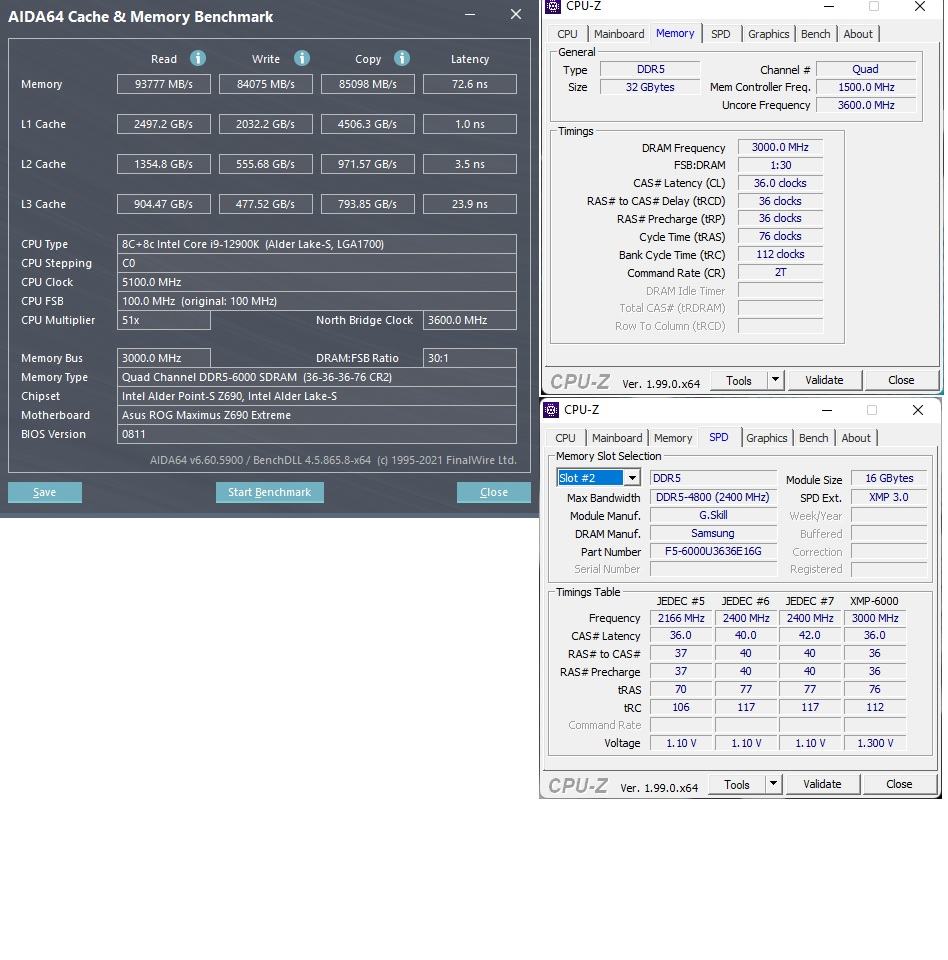Select Memory tab in upper CPU-Z window
This screenshot has height=960, width=948.
[x=675, y=33]
